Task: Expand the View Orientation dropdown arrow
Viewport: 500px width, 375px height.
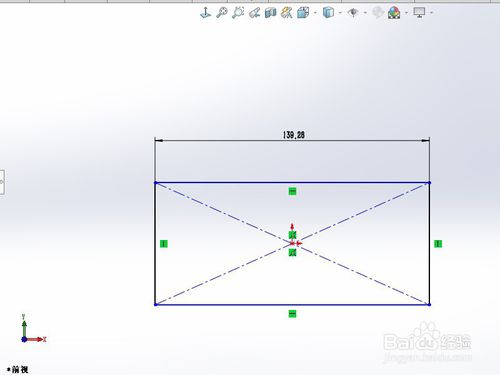Action: pos(315,13)
